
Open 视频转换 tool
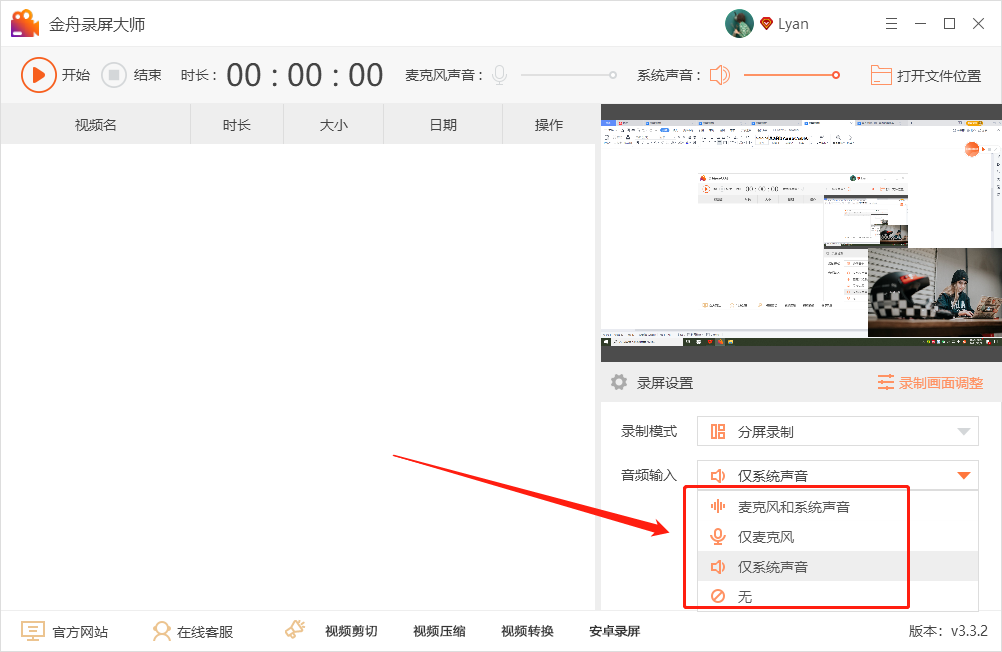point(527,632)
